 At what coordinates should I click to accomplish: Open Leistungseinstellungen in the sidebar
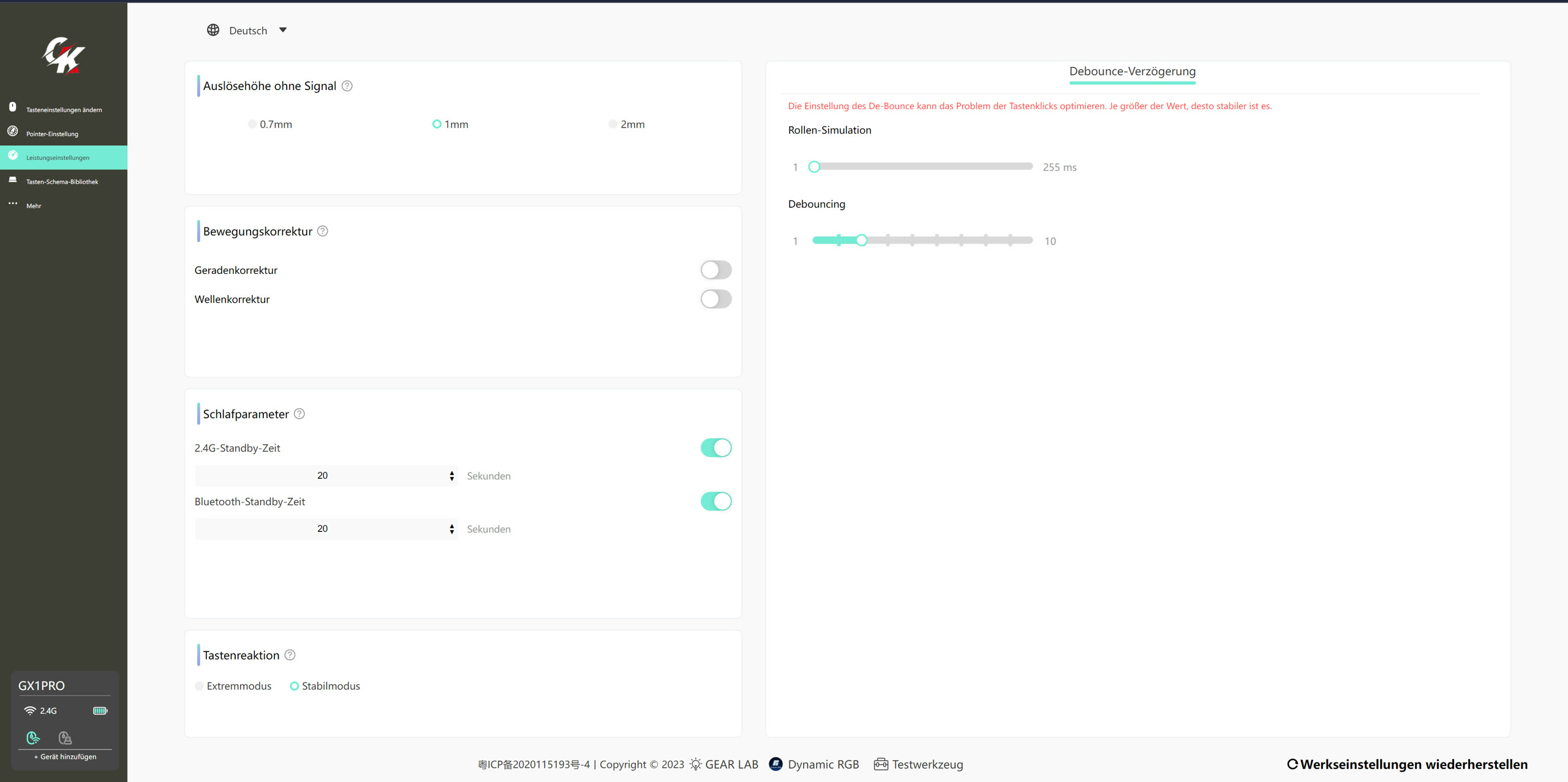(64, 158)
